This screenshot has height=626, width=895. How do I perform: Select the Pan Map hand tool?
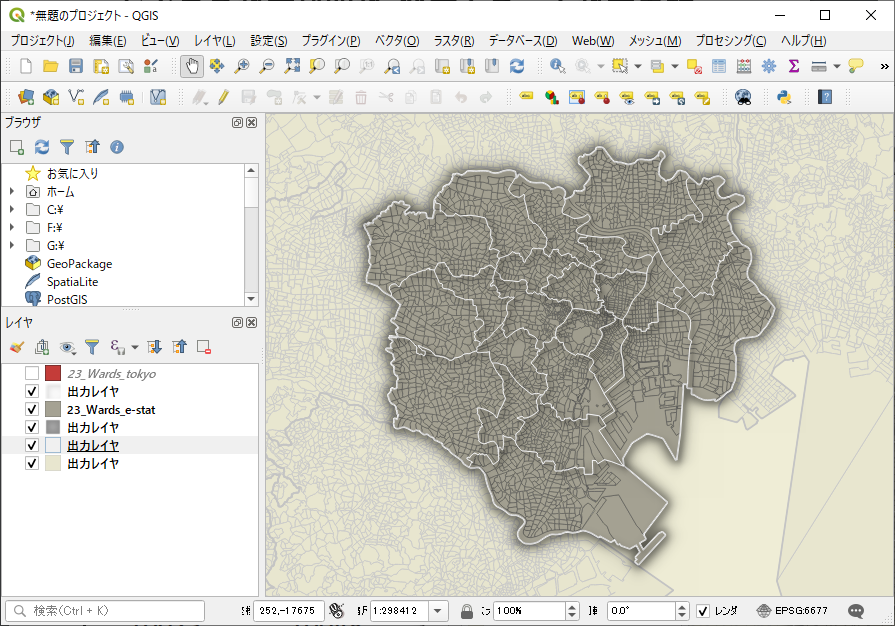(x=190, y=66)
